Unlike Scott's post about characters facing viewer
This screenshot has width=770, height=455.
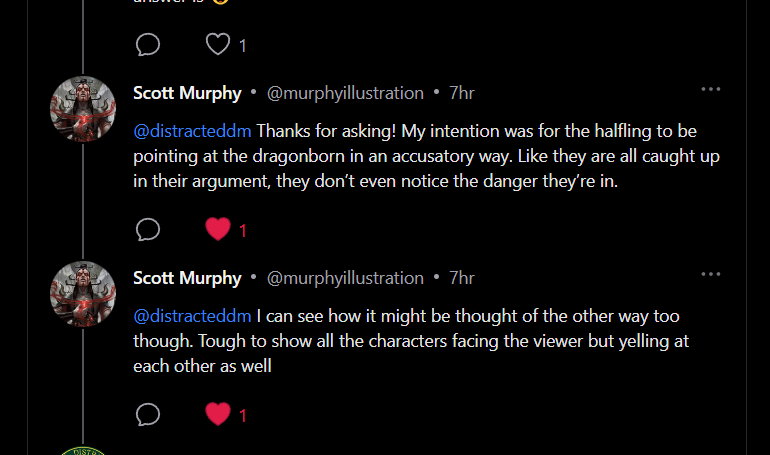pyautogui.click(x=218, y=414)
